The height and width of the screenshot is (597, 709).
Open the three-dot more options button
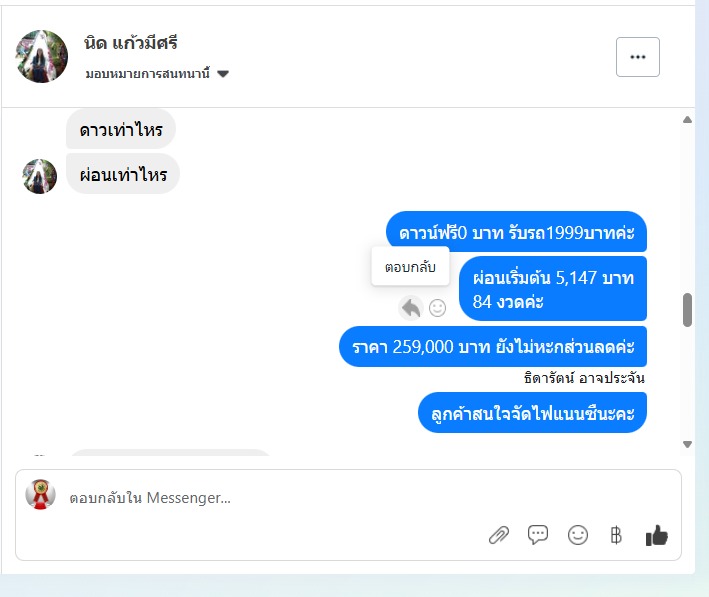coord(638,57)
